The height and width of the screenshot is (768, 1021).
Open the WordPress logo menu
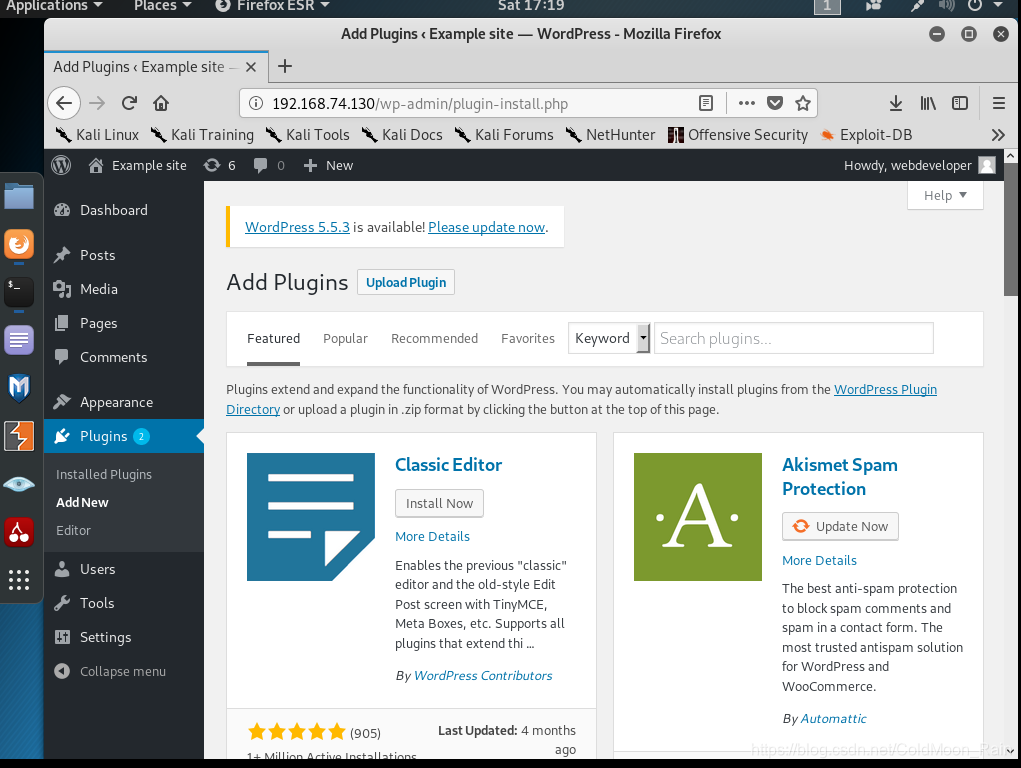(61, 165)
